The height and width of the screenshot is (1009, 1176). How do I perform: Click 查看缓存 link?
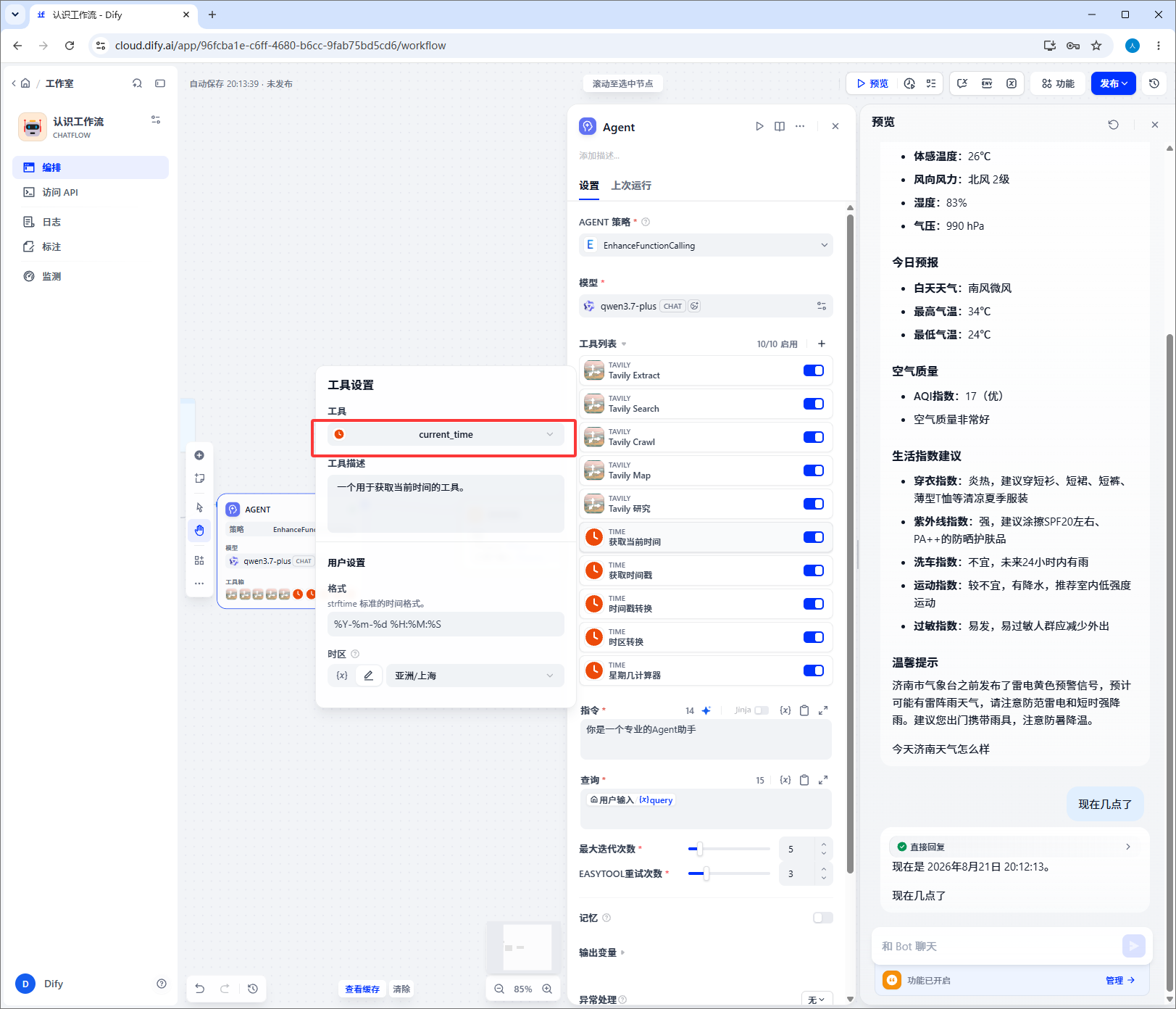362,989
